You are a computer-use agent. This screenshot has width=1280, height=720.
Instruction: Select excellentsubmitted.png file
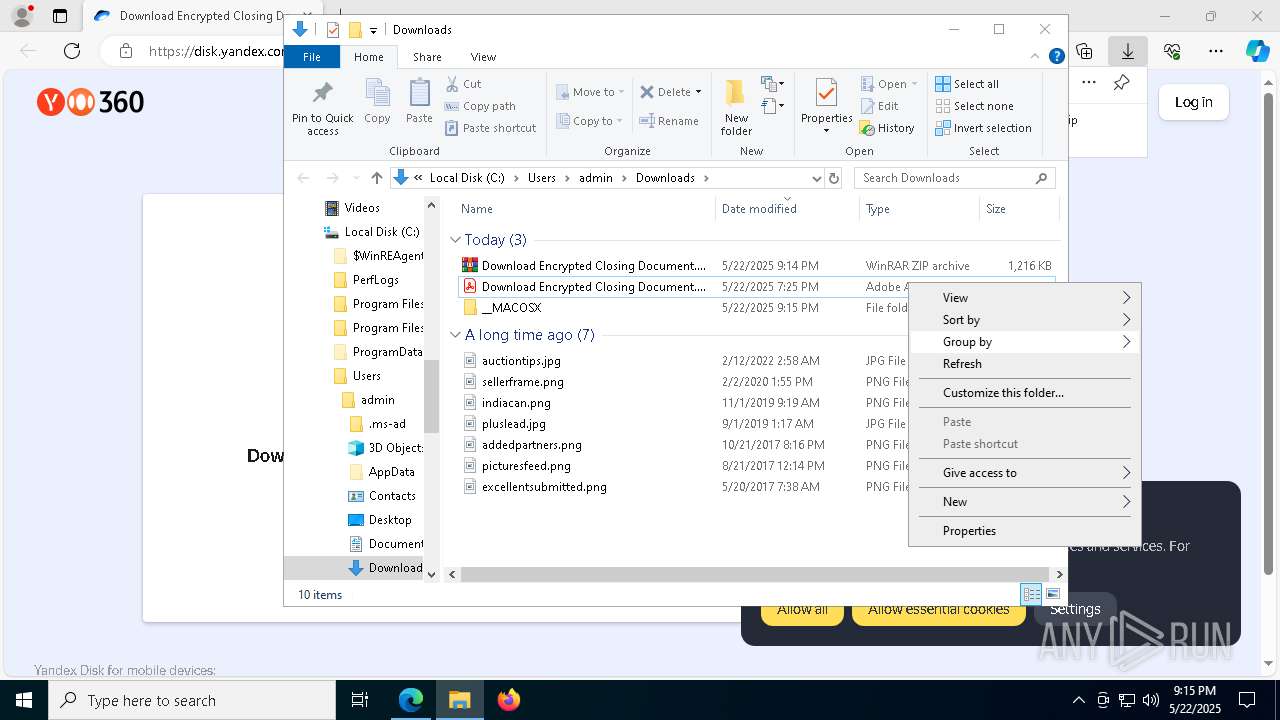[x=544, y=487]
